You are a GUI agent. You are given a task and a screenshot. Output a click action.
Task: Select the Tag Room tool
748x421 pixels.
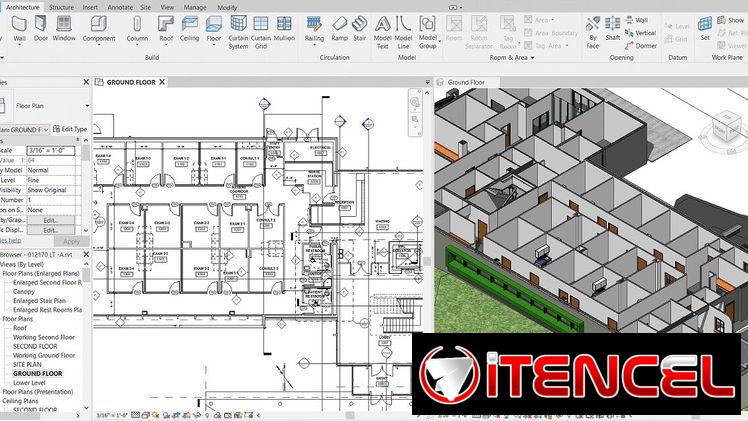[508, 32]
